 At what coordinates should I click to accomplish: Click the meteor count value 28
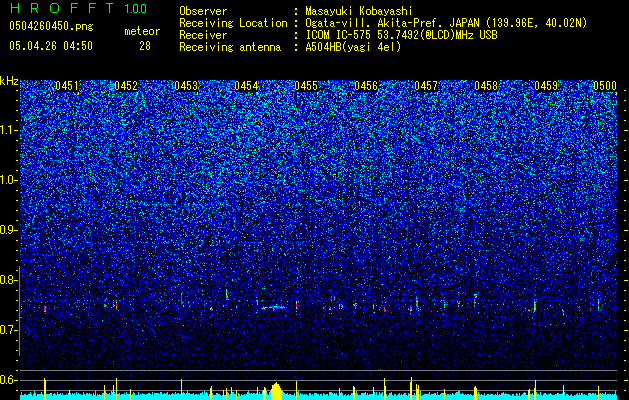145,46
